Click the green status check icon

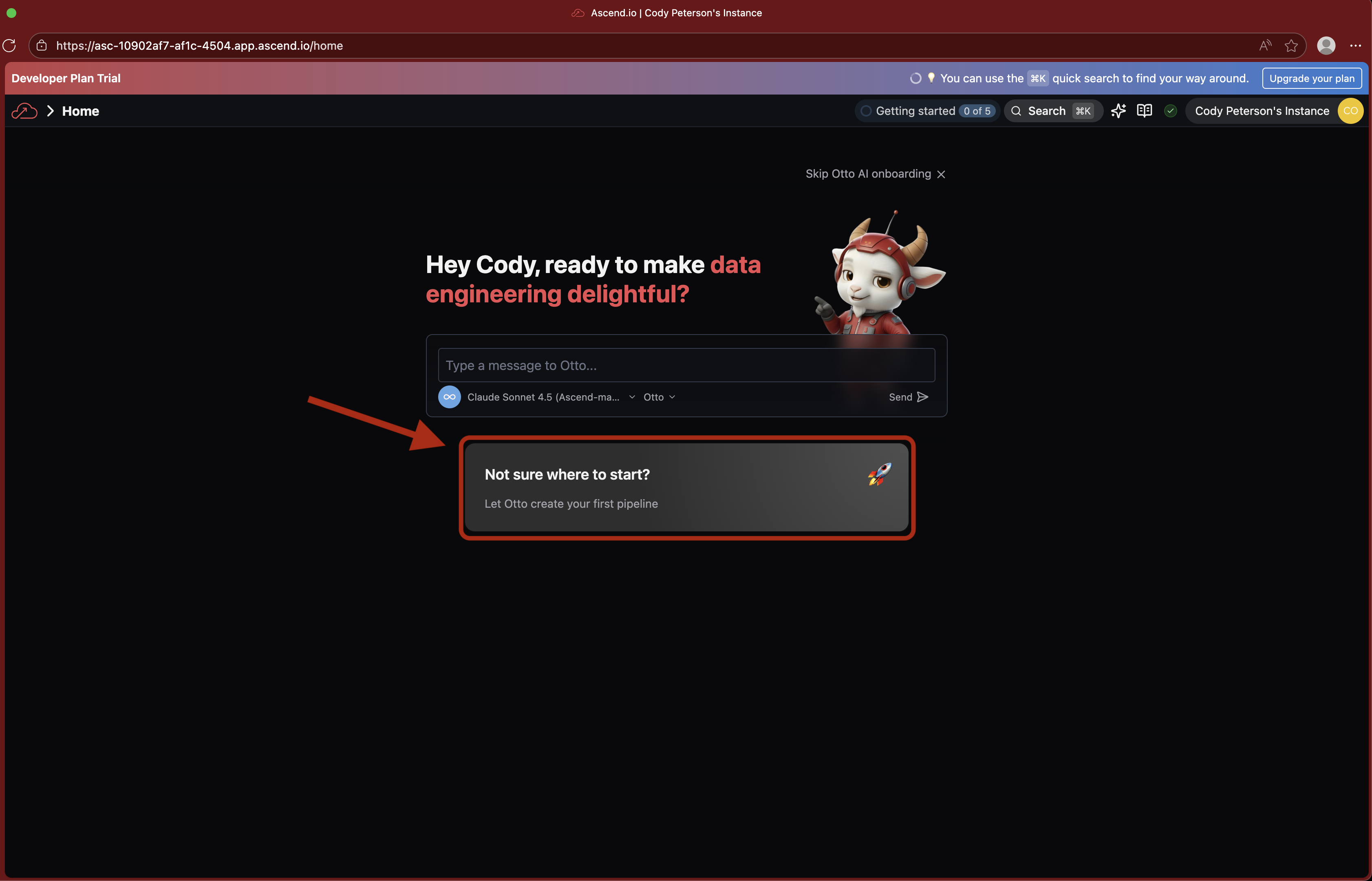[x=1171, y=111]
